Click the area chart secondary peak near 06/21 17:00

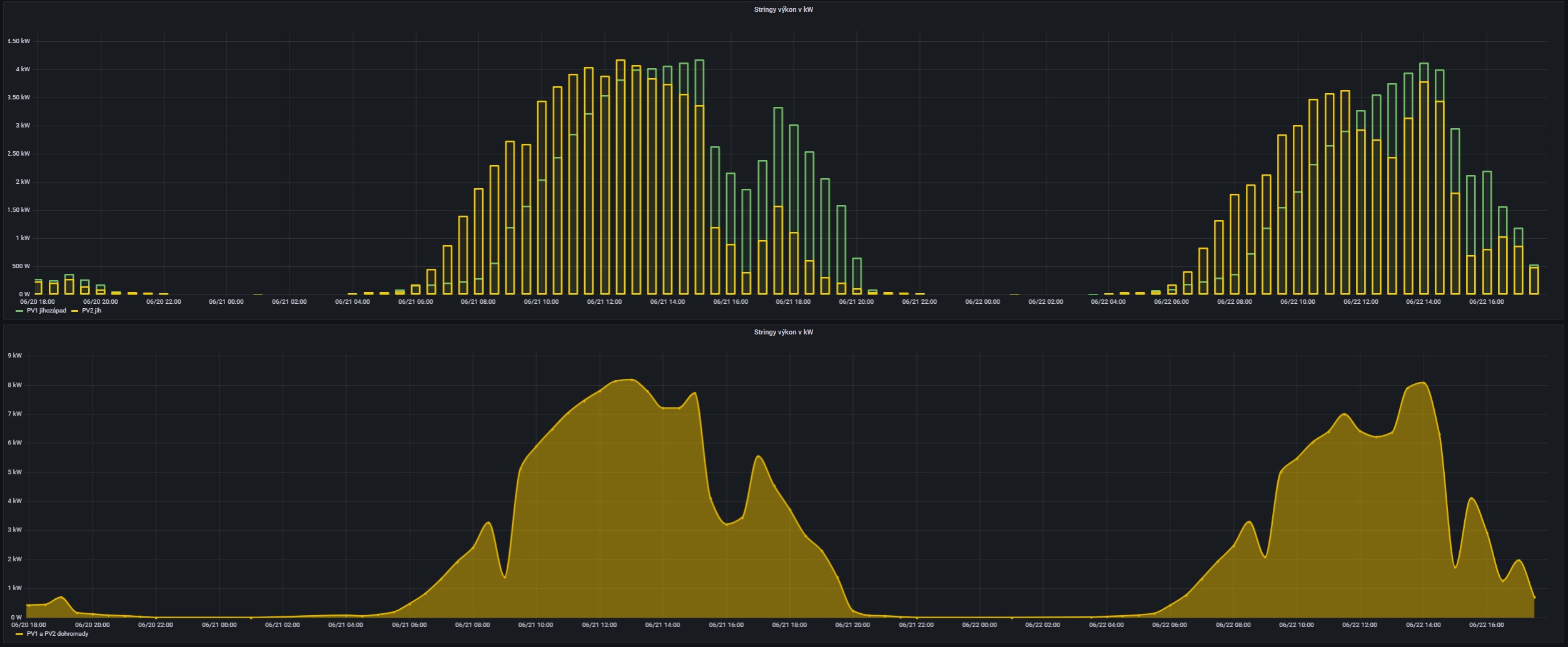click(758, 456)
